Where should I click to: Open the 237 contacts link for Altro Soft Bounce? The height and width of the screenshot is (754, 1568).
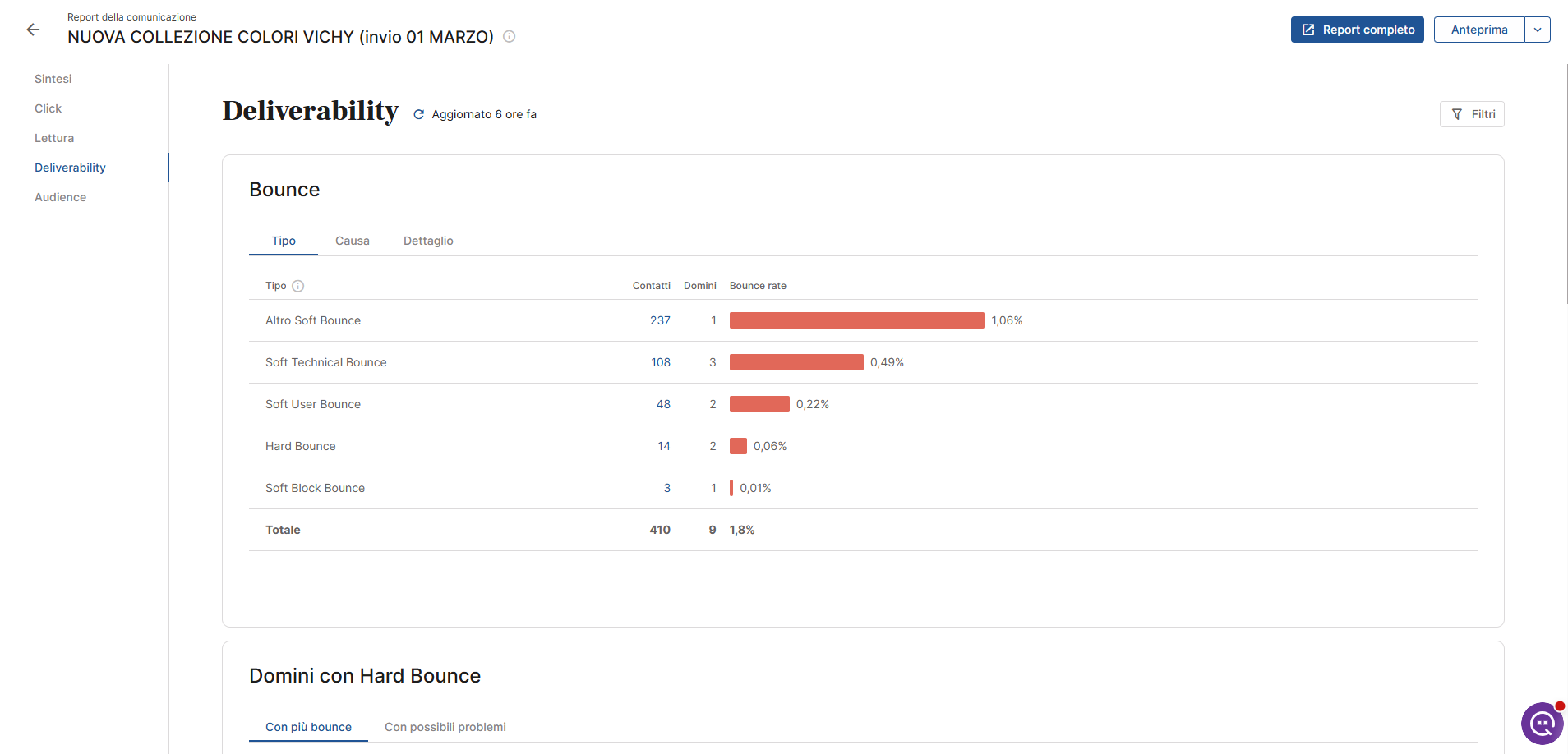(660, 320)
